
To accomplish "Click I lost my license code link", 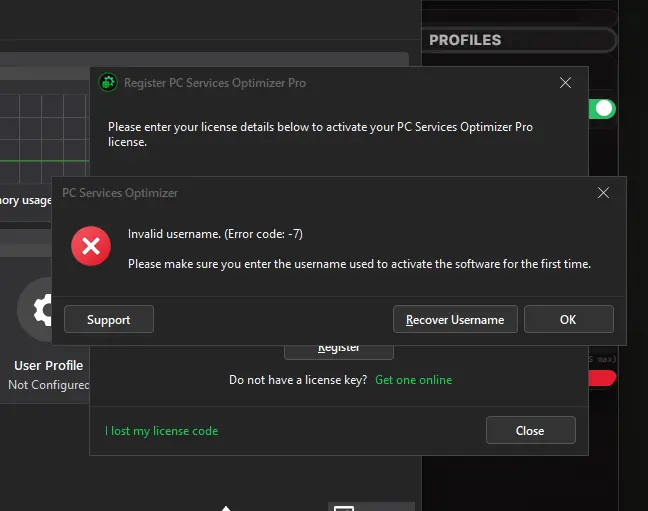I will point(162,431).
